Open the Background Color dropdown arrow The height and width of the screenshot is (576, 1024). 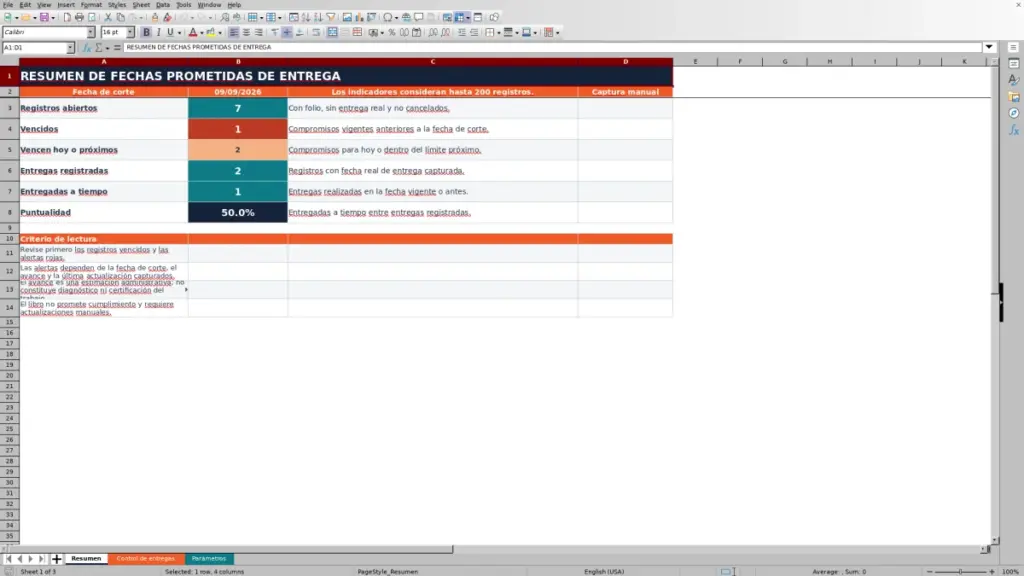[x=220, y=33]
